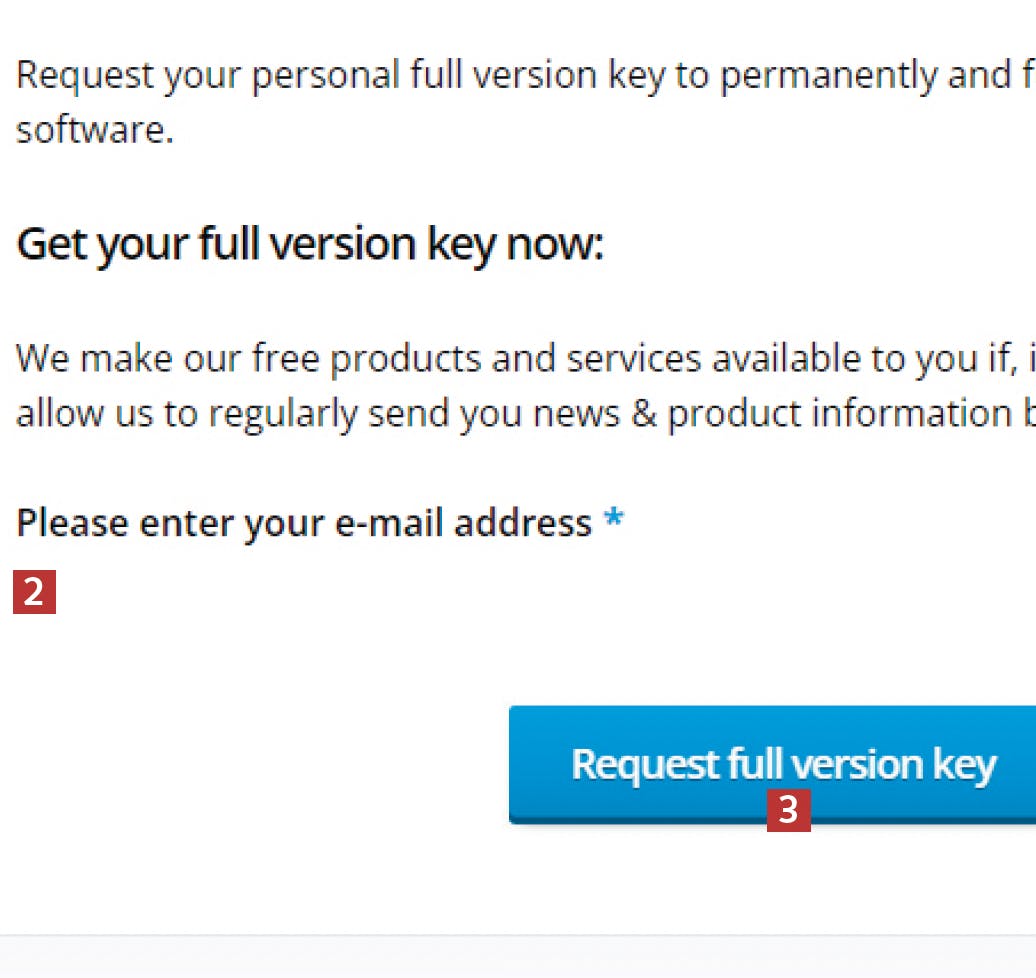Click the "Get your full version key now:" heading
Image resolution: width=1036 pixels, height=978 pixels.
(310, 244)
